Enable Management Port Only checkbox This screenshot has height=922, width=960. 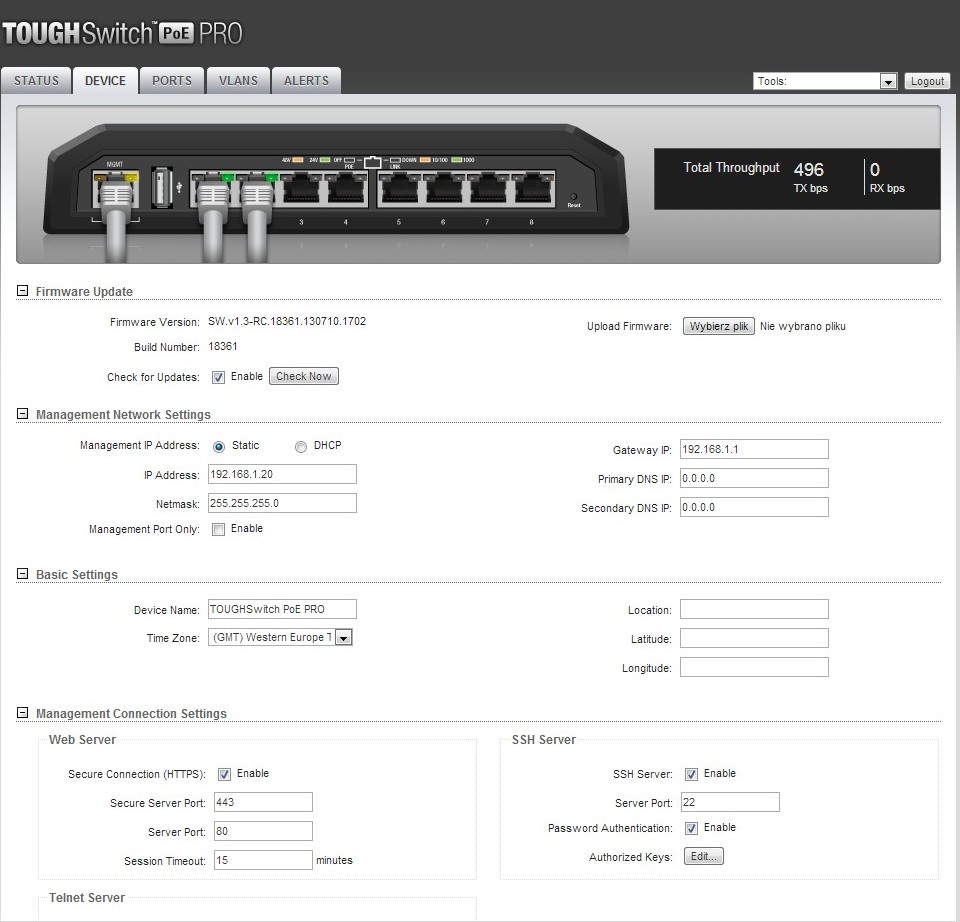[x=218, y=530]
